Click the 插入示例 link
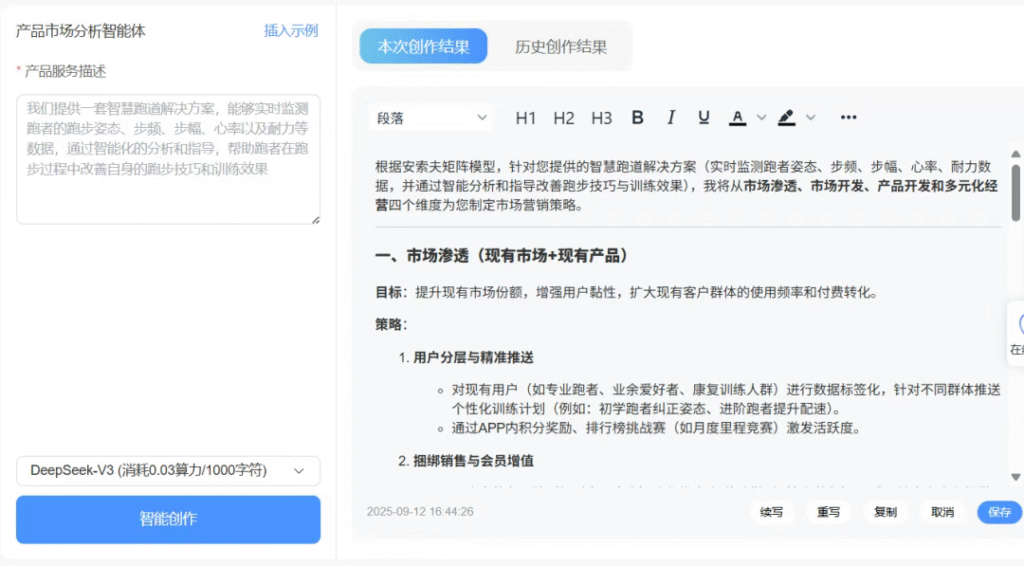The image size is (1024, 566). coord(290,31)
